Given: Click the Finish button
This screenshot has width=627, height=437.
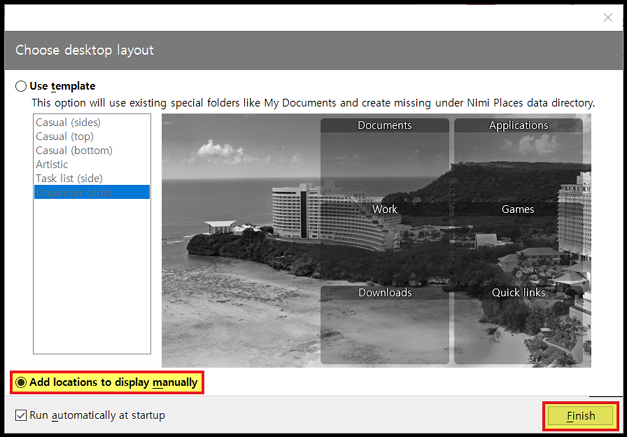Looking at the screenshot, I should click(580, 416).
